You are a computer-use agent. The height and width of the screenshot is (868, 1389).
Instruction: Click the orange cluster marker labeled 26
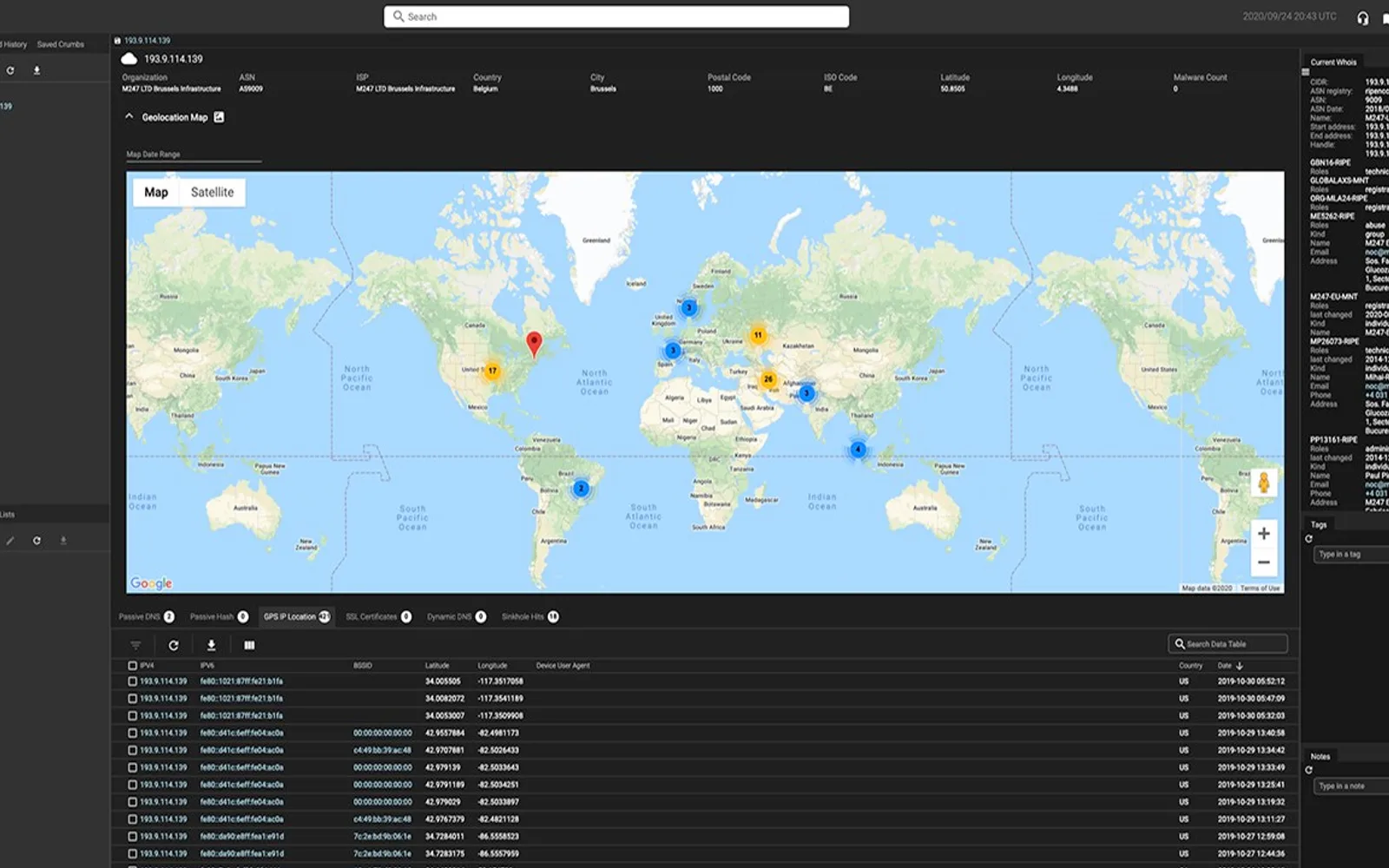pos(767,379)
